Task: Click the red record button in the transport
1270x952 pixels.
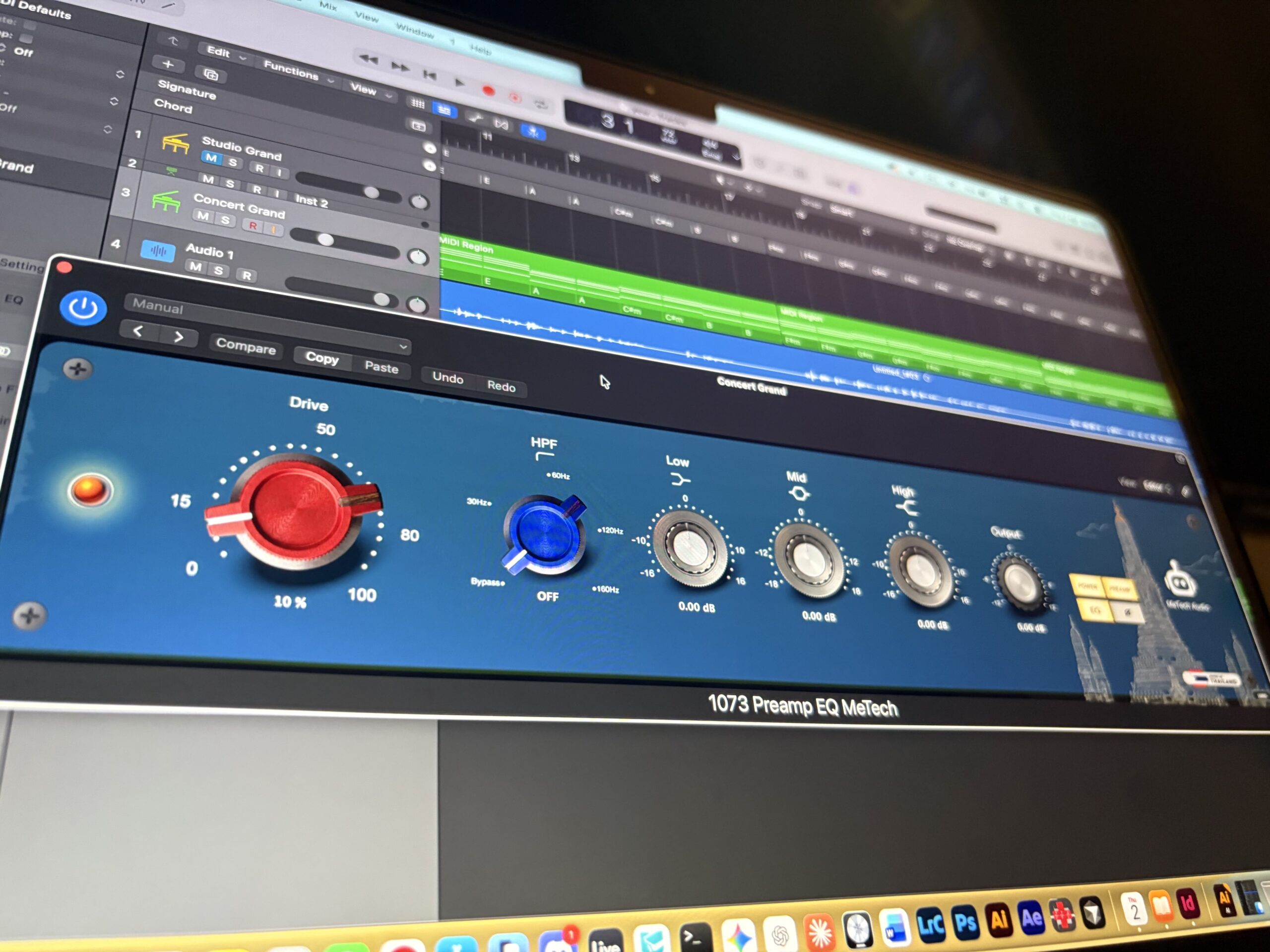Action: click(x=488, y=91)
